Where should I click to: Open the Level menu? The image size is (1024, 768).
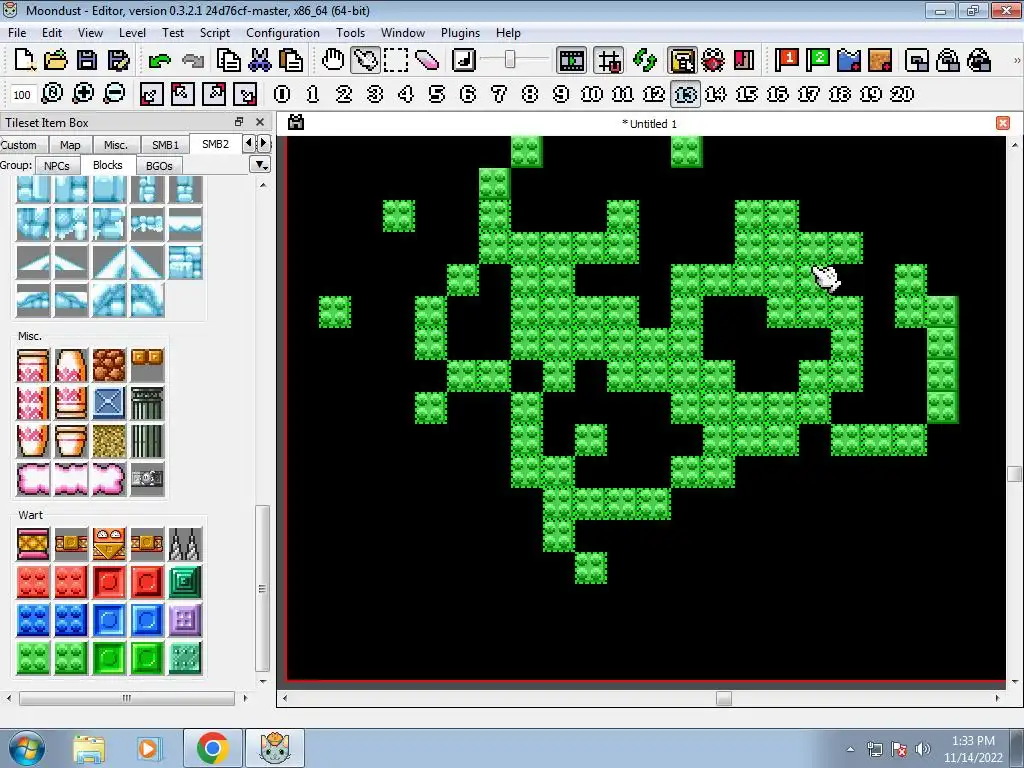[x=132, y=33]
